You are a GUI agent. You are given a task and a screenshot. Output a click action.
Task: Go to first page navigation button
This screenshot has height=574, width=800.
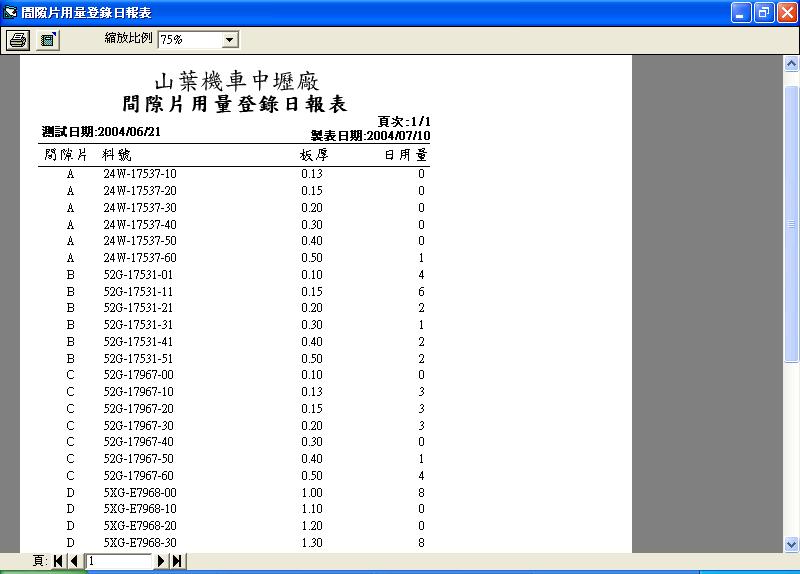[x=58, y=561]
